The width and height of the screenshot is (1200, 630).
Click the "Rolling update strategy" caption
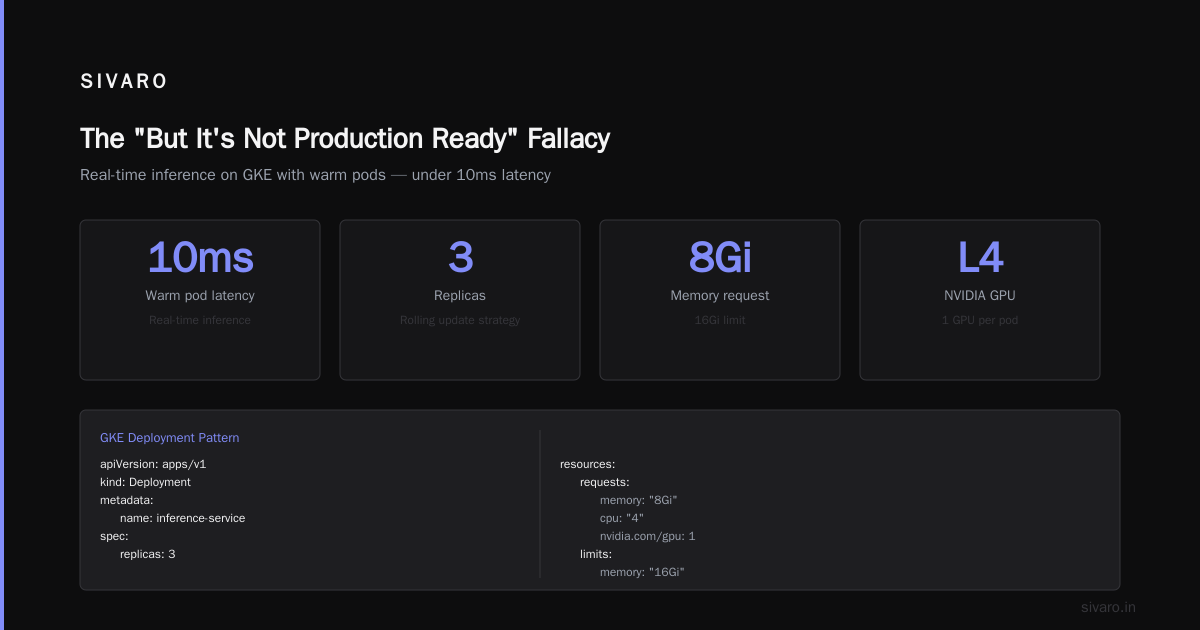tap(460, 320)
